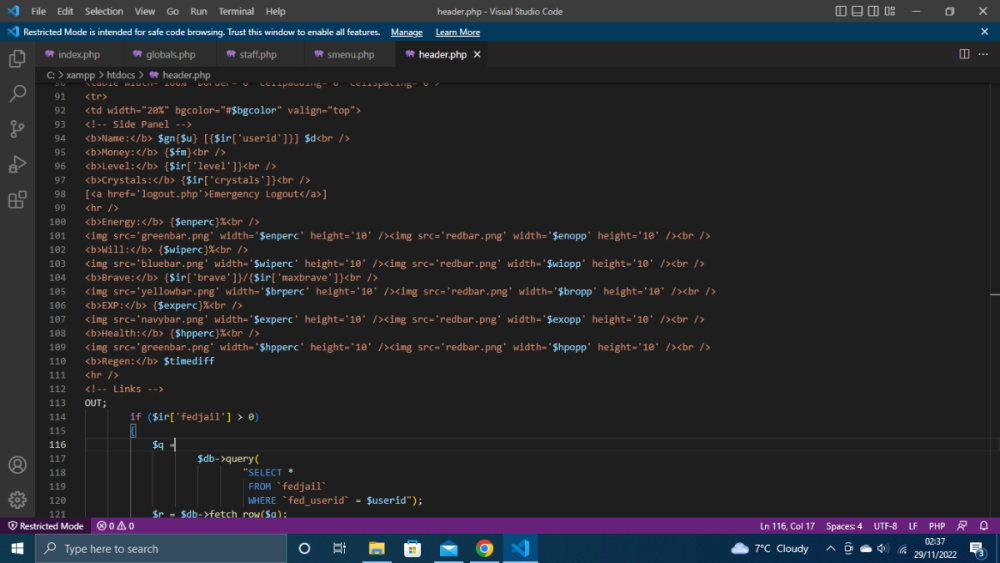Open Google Chrome from the taskbar
This screenshot has width=1000, height=563.
click(x=484, y=548)
